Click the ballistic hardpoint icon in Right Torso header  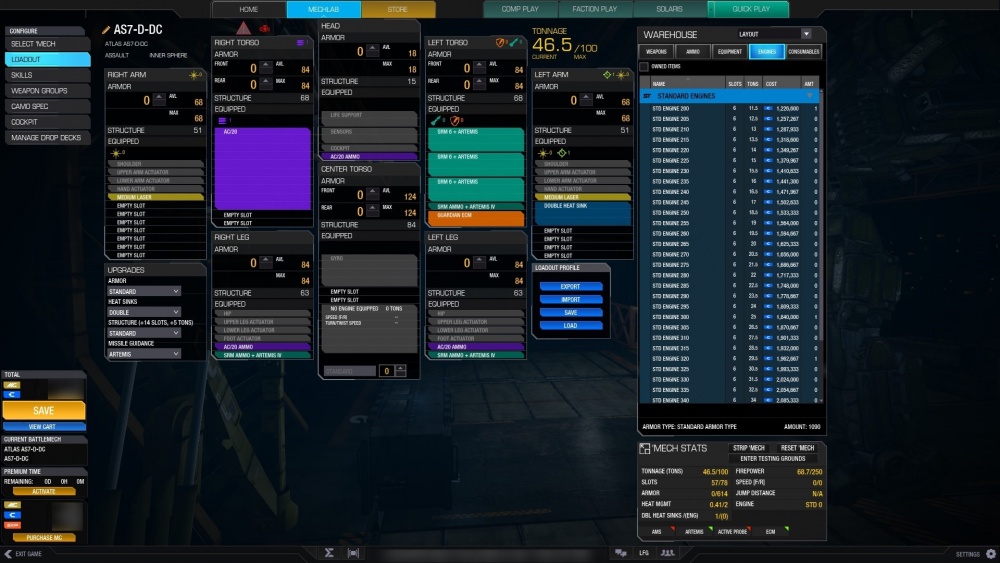point(300,43)
